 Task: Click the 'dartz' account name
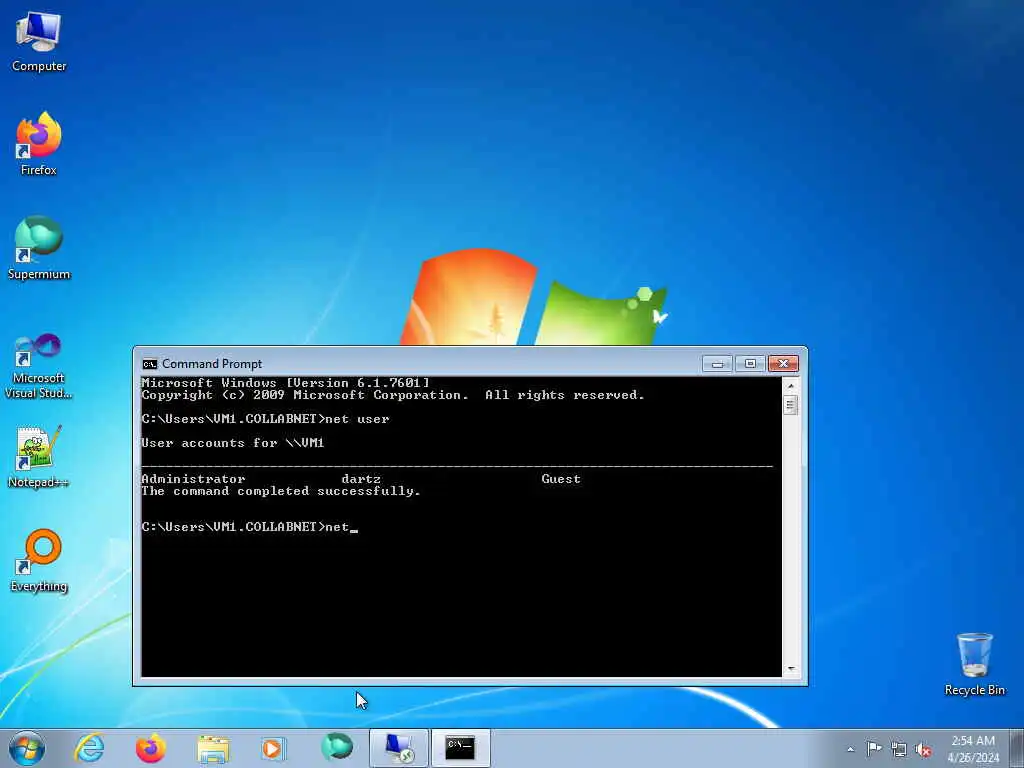coord(360,479)
